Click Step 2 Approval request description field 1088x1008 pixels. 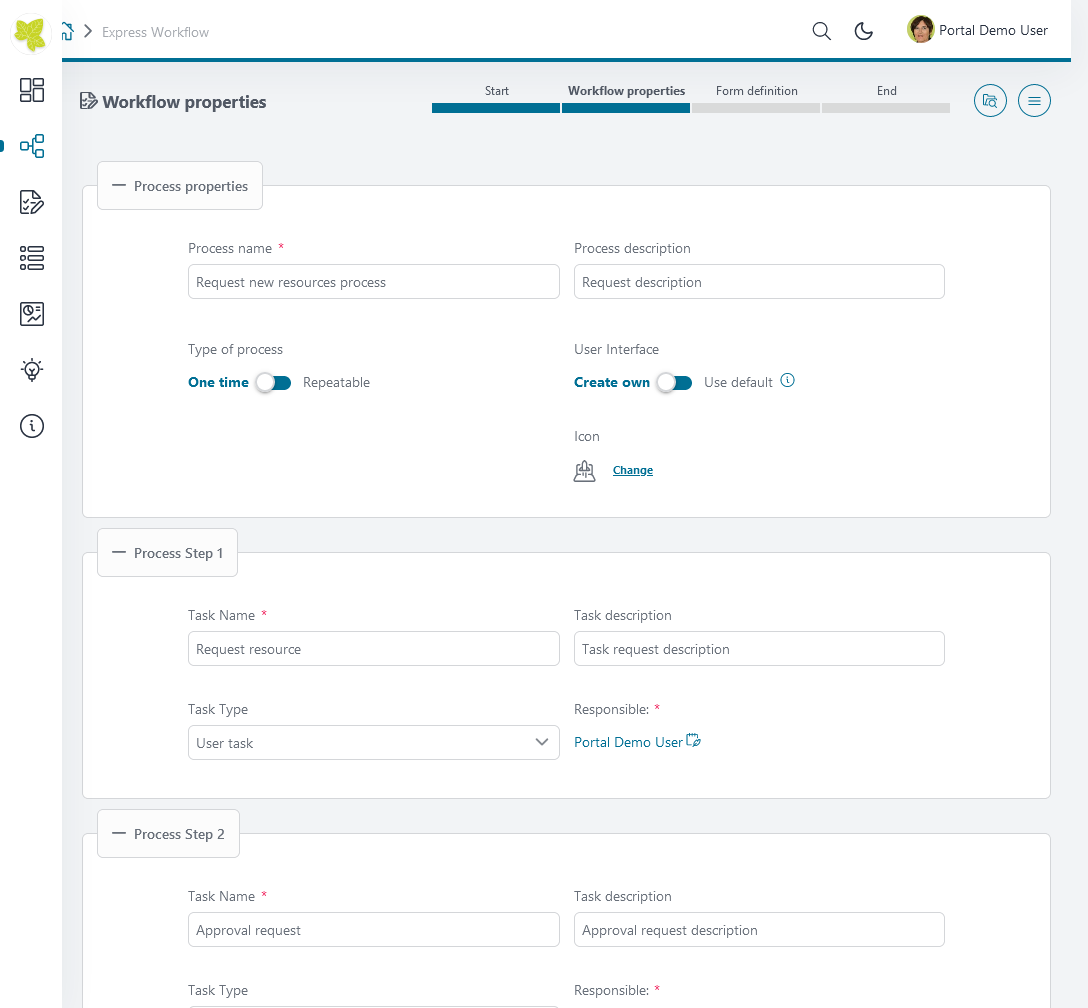pos(759,930)
